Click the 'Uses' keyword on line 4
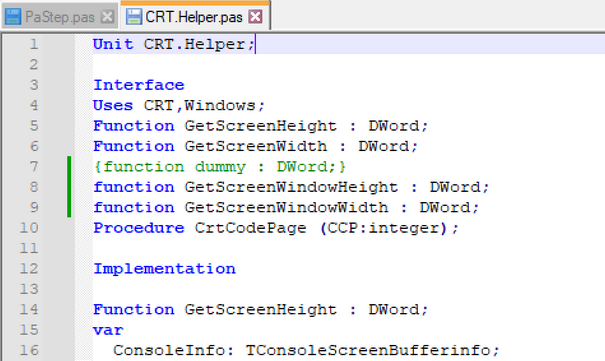605x361 pixels. click(x=113, y=105)
